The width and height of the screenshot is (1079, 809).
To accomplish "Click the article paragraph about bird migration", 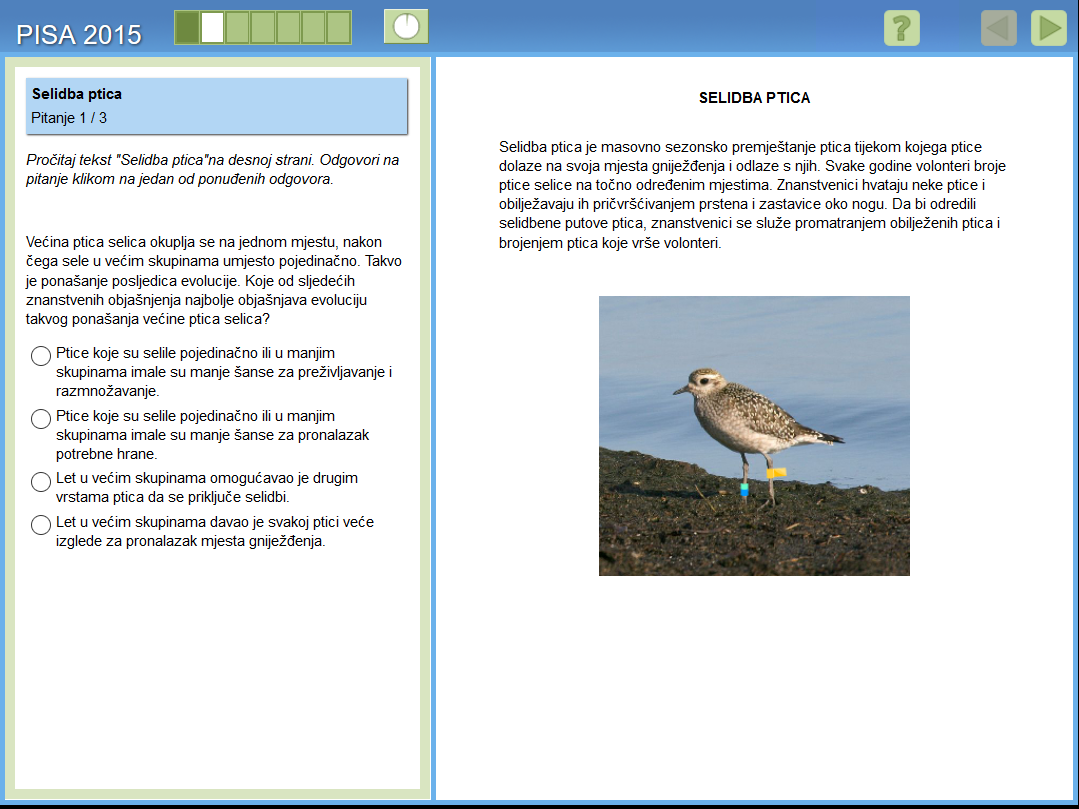I will pos(753,195).
